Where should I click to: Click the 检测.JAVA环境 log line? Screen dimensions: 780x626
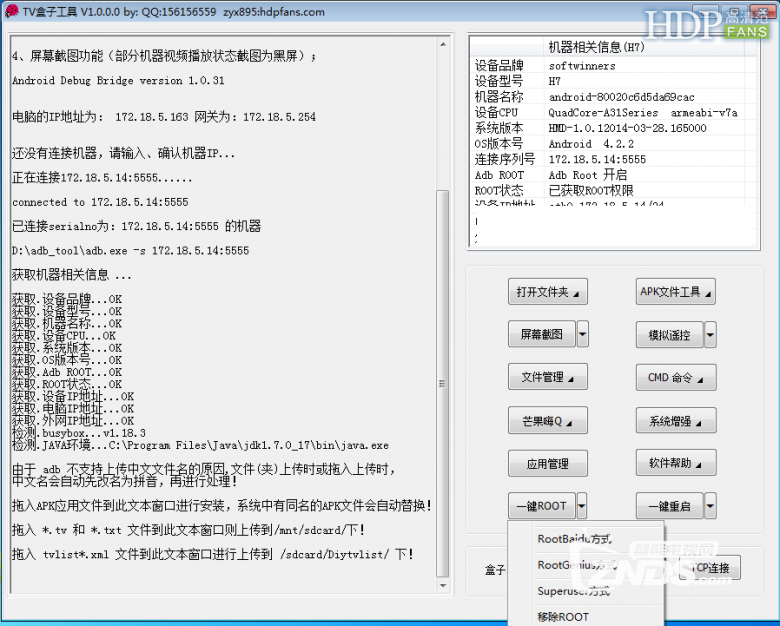click(x=200, y=445)
